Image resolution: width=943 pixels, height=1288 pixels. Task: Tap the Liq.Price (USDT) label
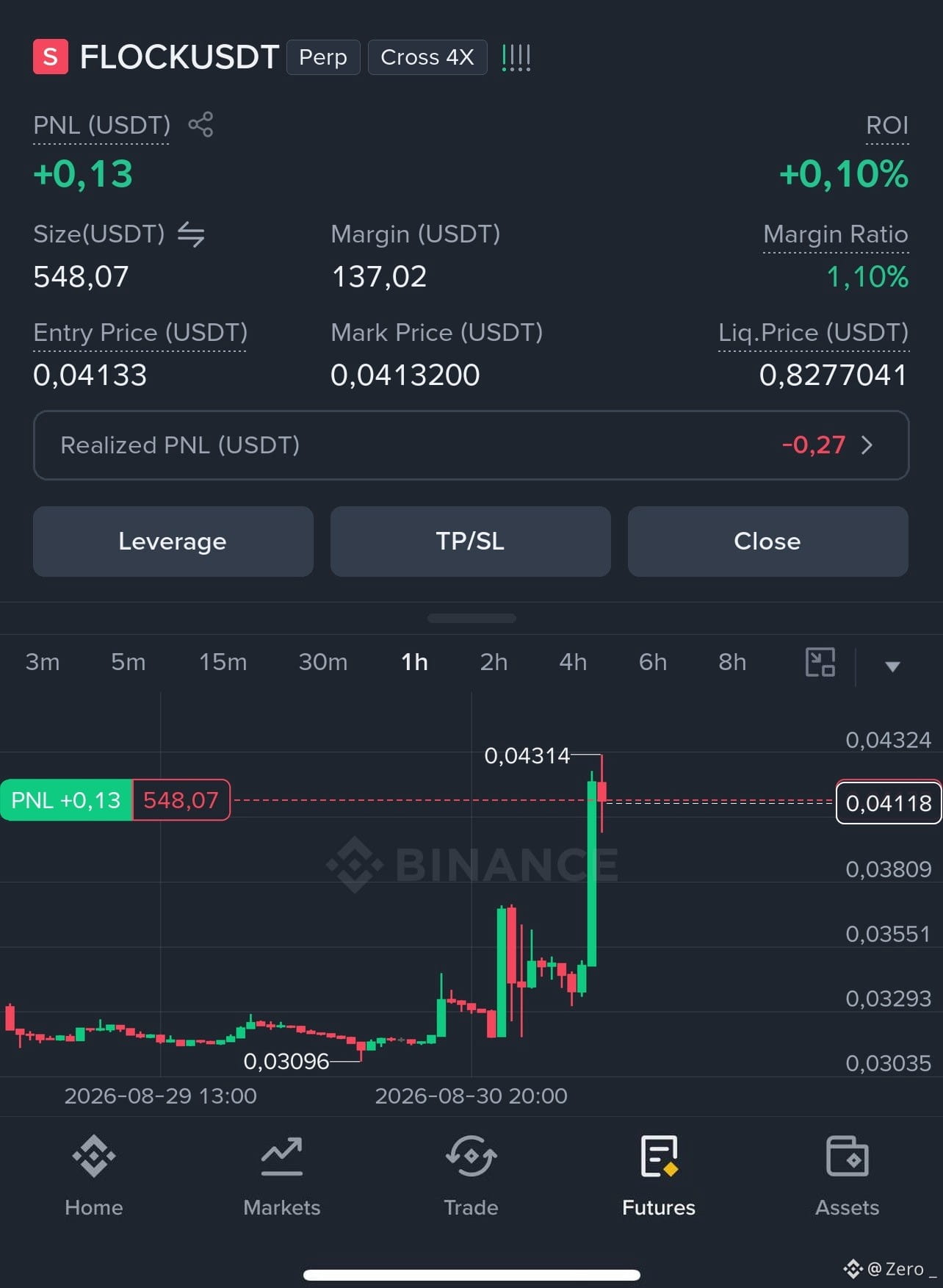click(x=814, y=333)
